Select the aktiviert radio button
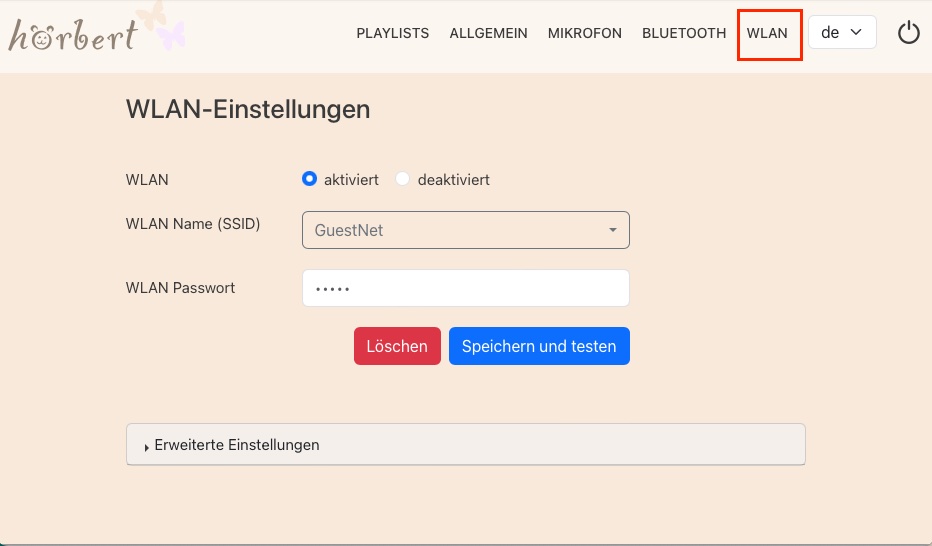932x546 pixels. coord(309,180)
